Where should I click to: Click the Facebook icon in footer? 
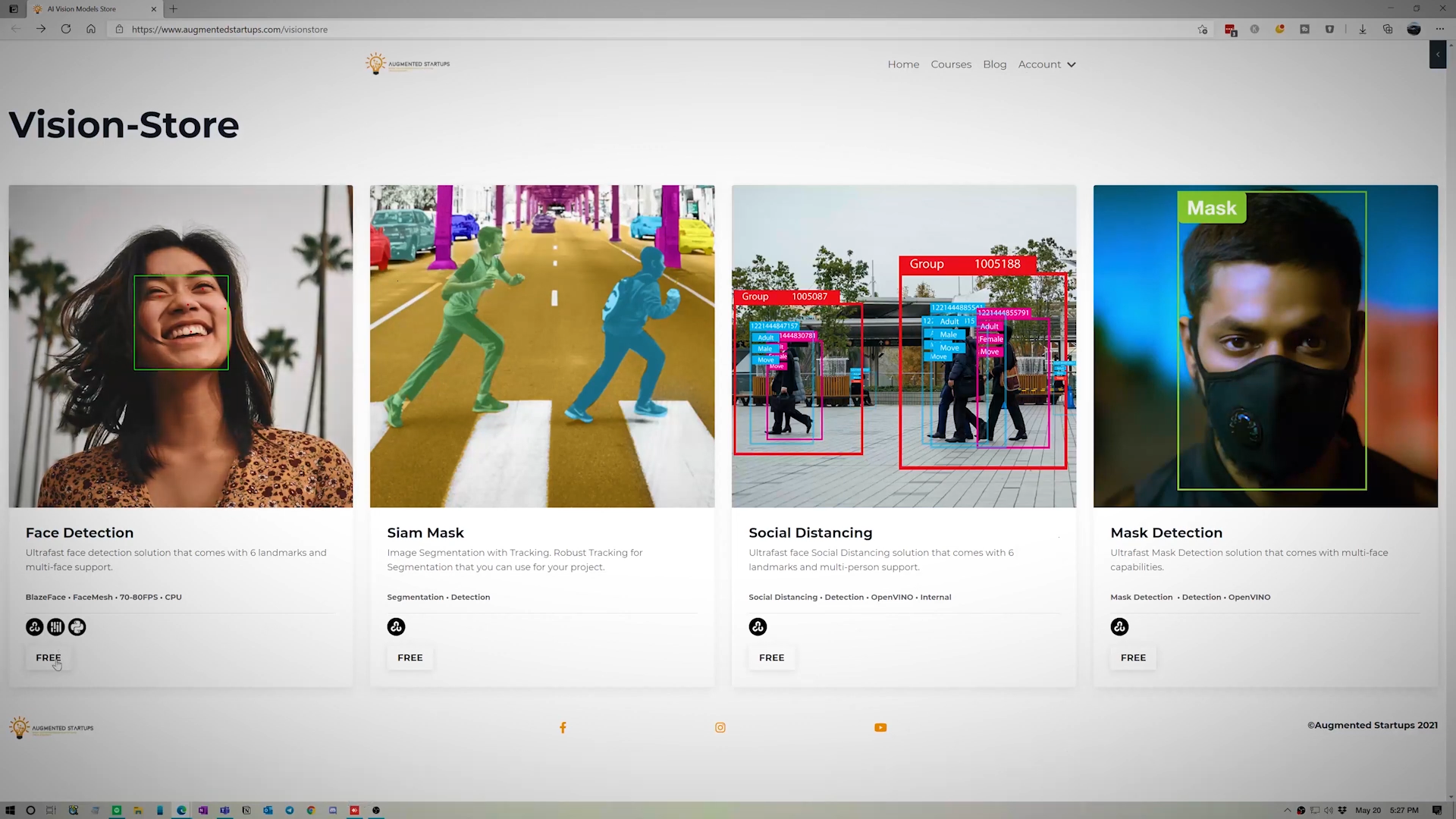tap(563, 728)
